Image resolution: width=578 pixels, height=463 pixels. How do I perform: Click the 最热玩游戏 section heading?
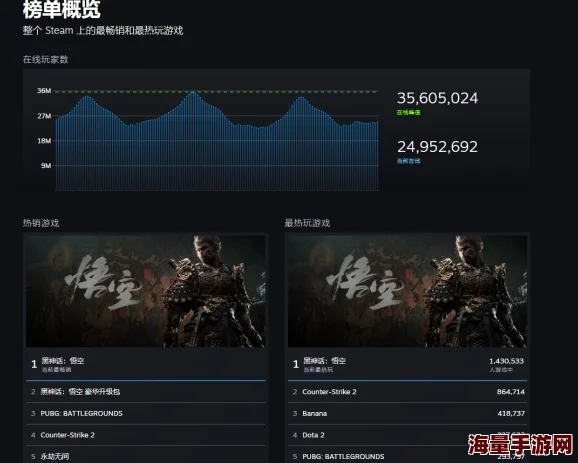[x=307, y=223]
